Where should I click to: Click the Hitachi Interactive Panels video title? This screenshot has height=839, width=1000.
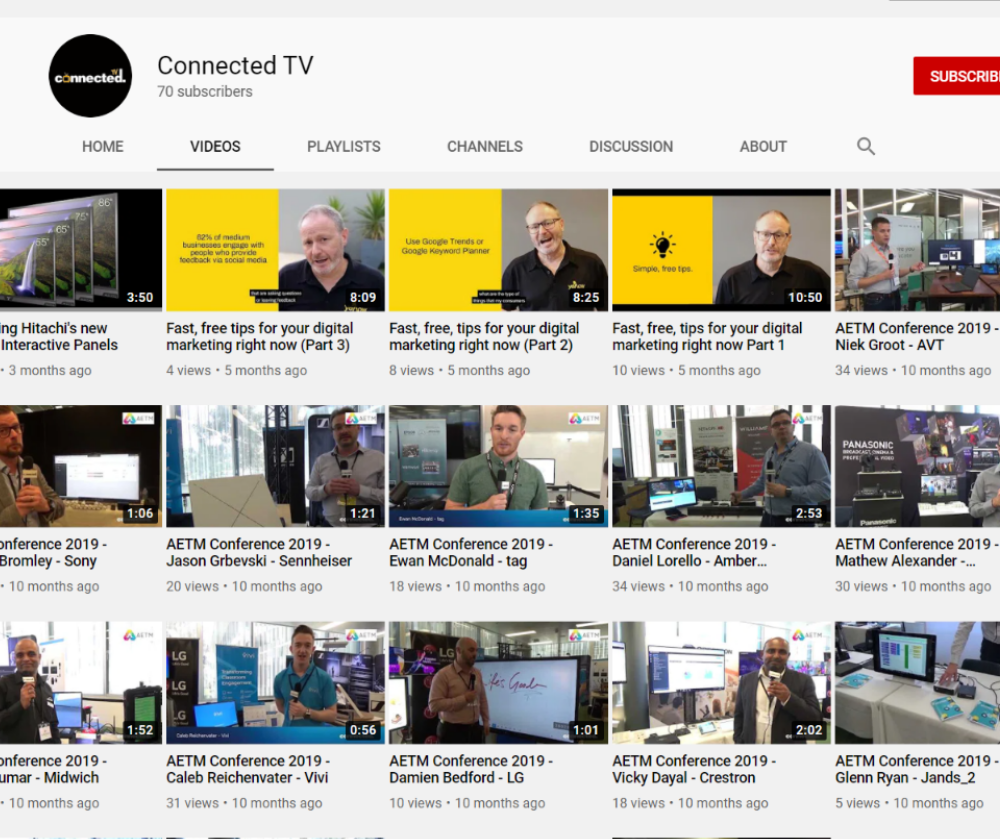tap(59, 337)
